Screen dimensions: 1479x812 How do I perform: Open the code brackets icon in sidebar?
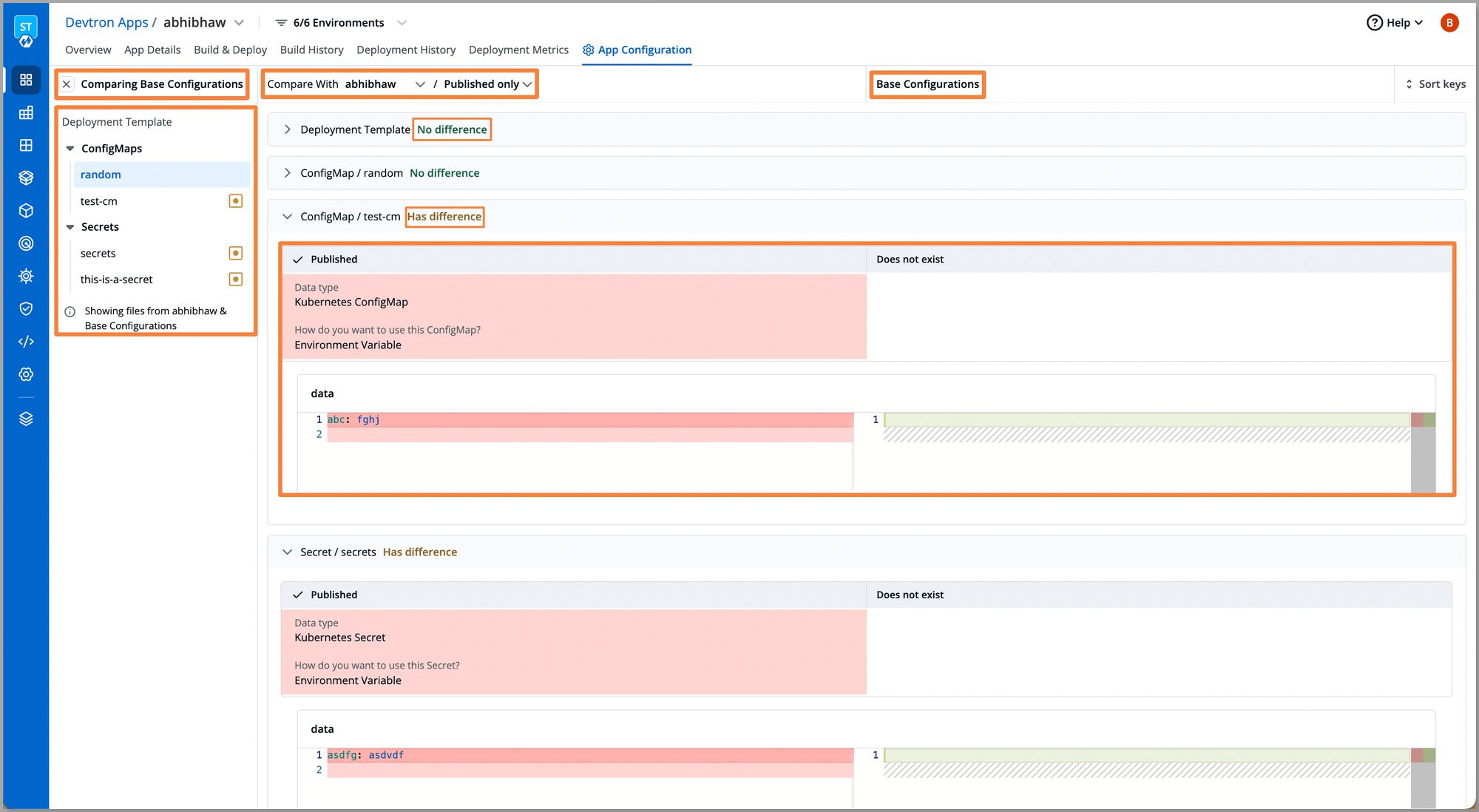pyautogui.click(x=26, y=342)
